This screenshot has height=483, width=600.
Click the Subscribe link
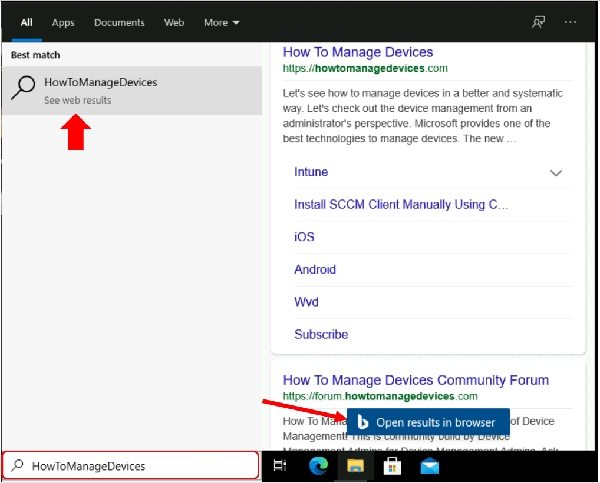pyautogui.click(x=321, y=334)
